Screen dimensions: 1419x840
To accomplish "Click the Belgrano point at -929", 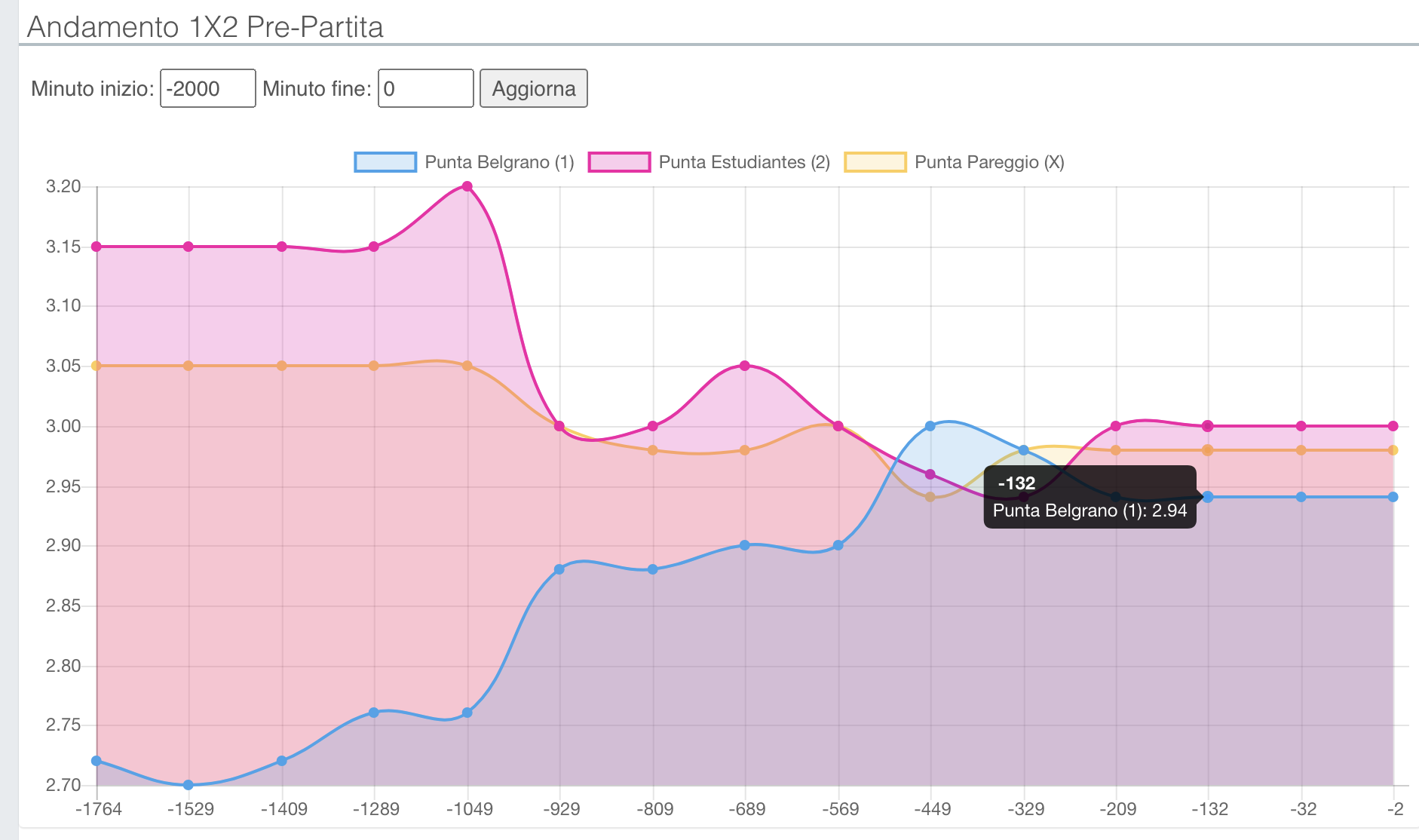I will coord(559,569).
